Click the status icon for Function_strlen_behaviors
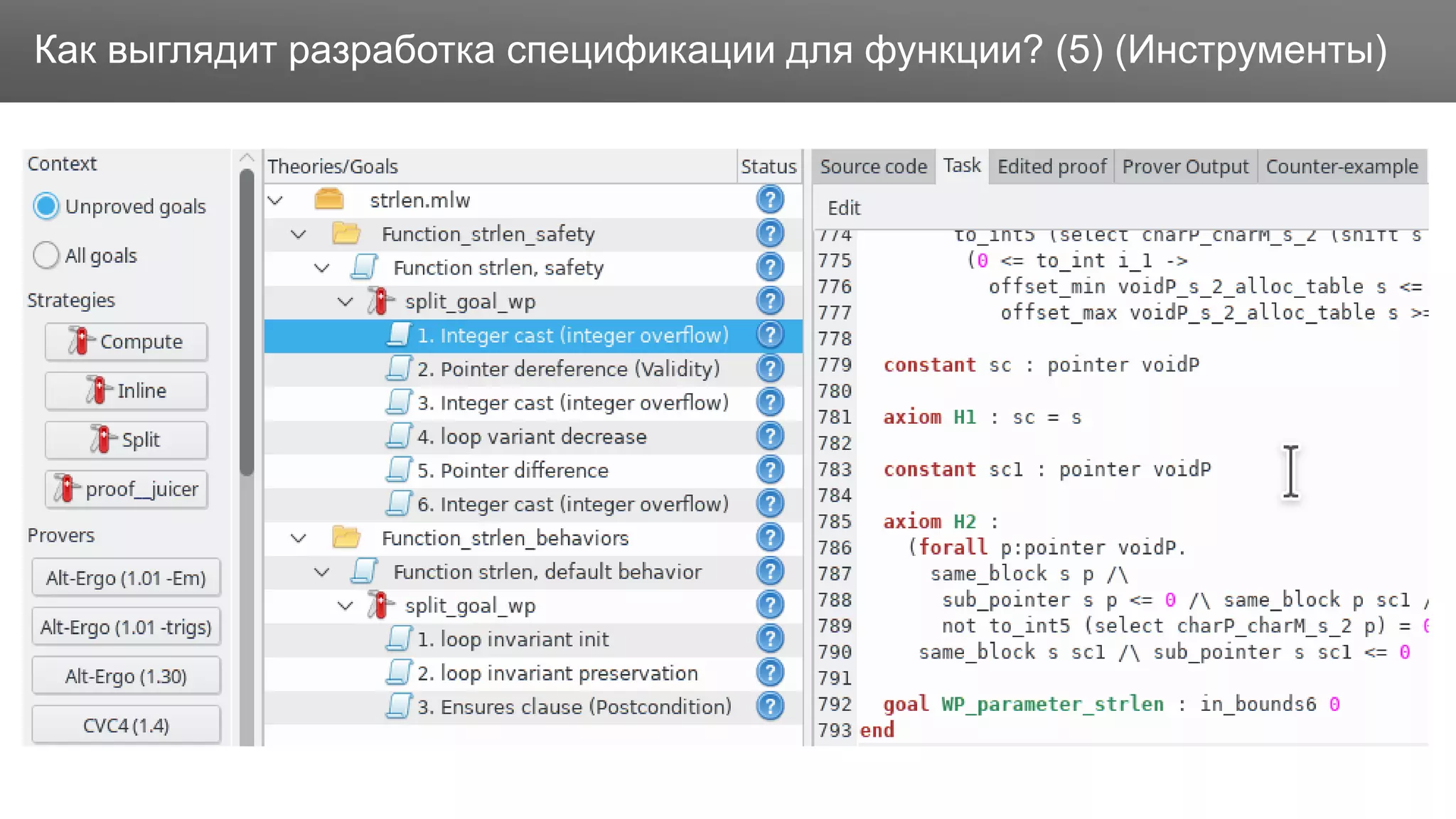Screen dimensions: 1456x819 point(770,537)
